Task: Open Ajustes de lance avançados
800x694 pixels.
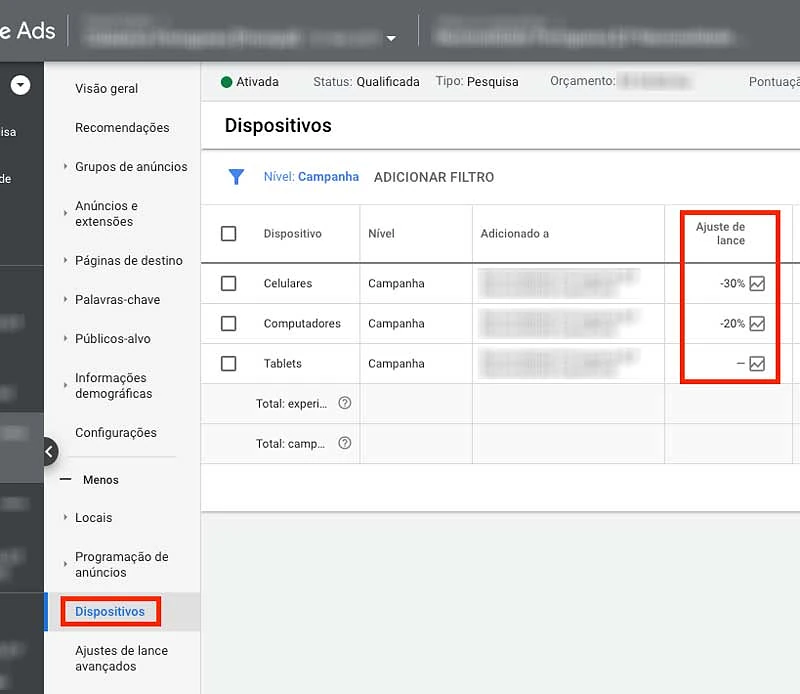Action: point(121,658)
